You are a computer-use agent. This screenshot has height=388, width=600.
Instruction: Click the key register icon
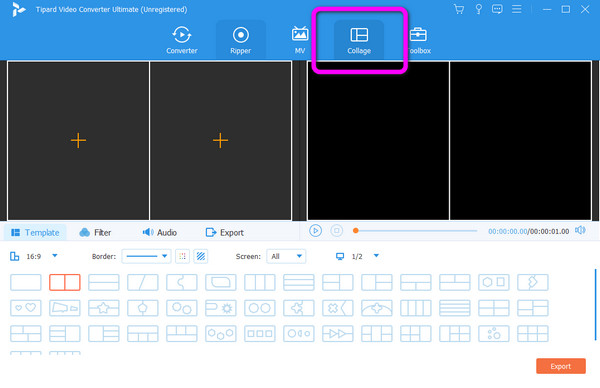pos(478,9)
